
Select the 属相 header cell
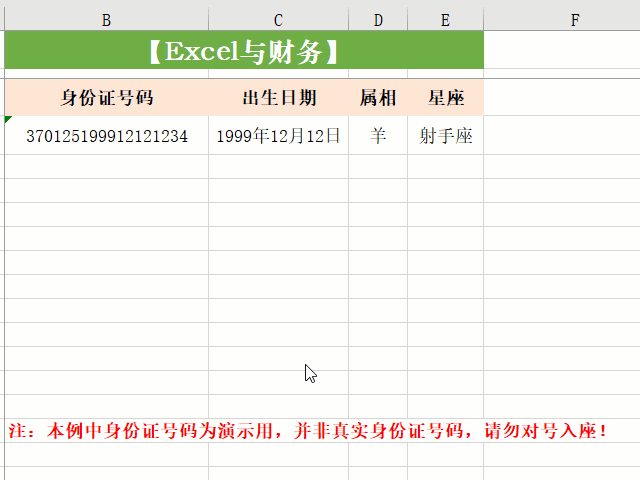click(378, 98)
